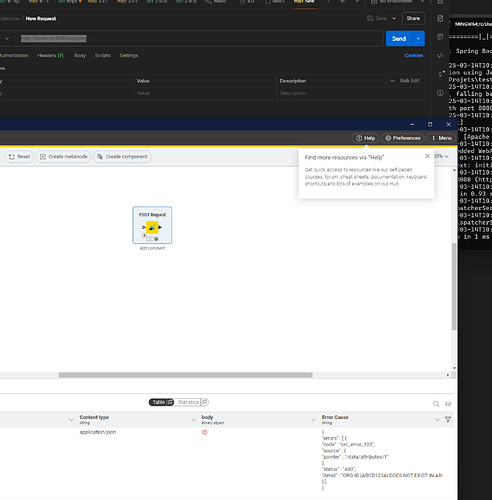492x500 pixels.
Task: Select the Table view toggle
Action: [x=159, y=402]
